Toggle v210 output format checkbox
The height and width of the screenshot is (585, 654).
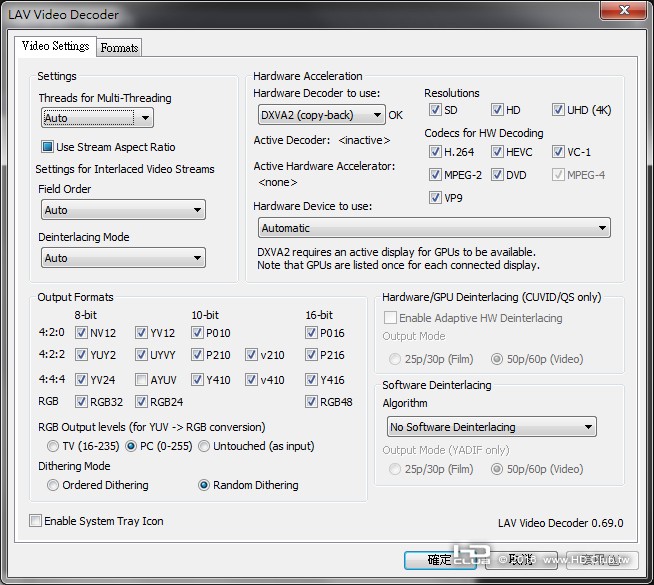tap(251, 354)
